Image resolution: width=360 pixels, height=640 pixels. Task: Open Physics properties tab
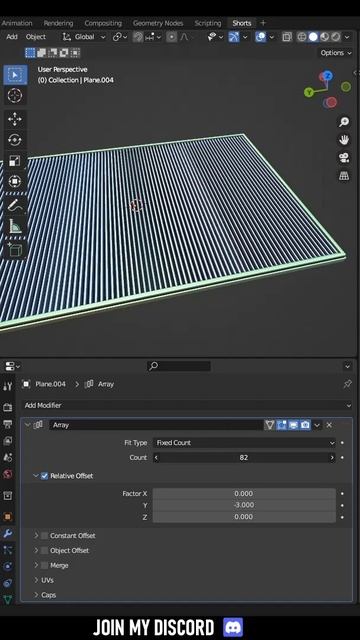(7, 567)
